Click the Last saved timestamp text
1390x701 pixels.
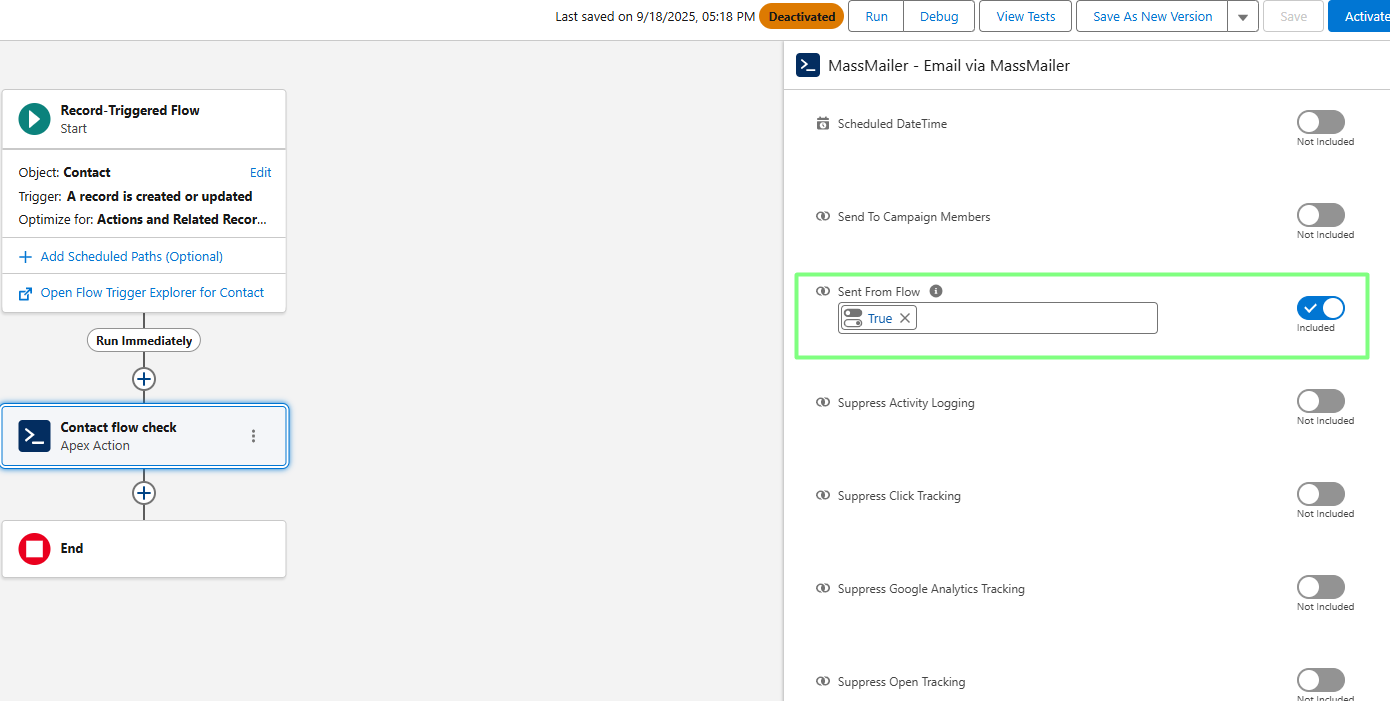[655, 16]
